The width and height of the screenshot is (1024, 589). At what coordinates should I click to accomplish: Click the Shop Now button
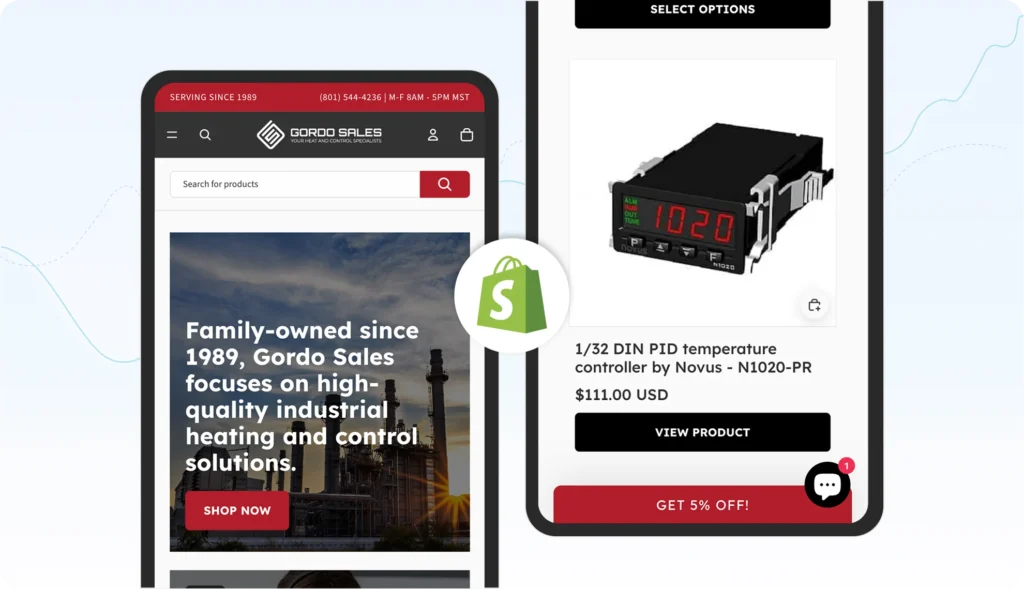click(x=237, y=511)
